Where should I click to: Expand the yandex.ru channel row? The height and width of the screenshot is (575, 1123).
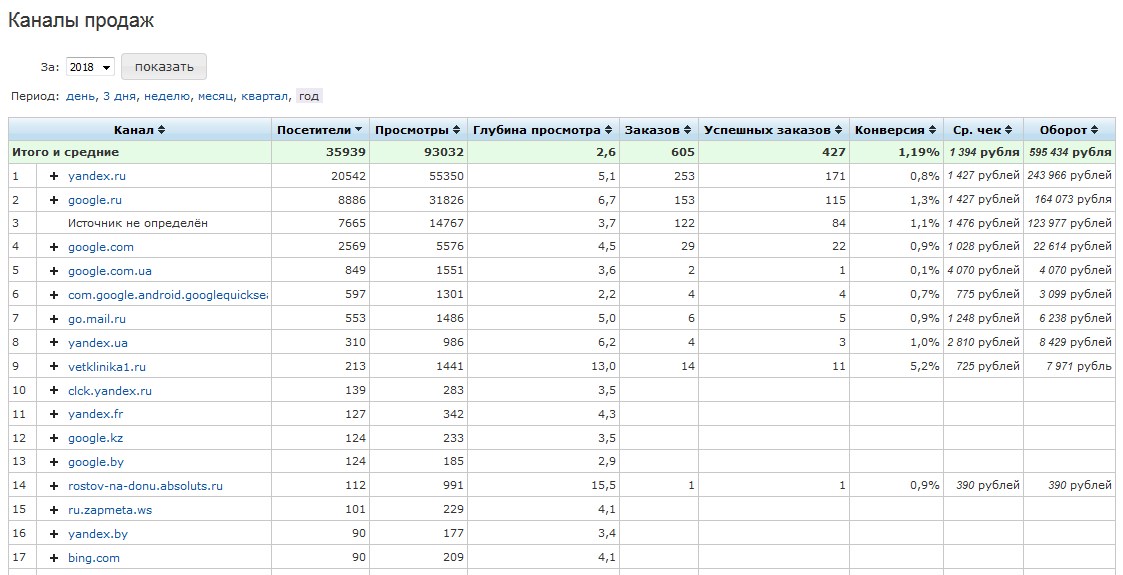pos(54,176)
